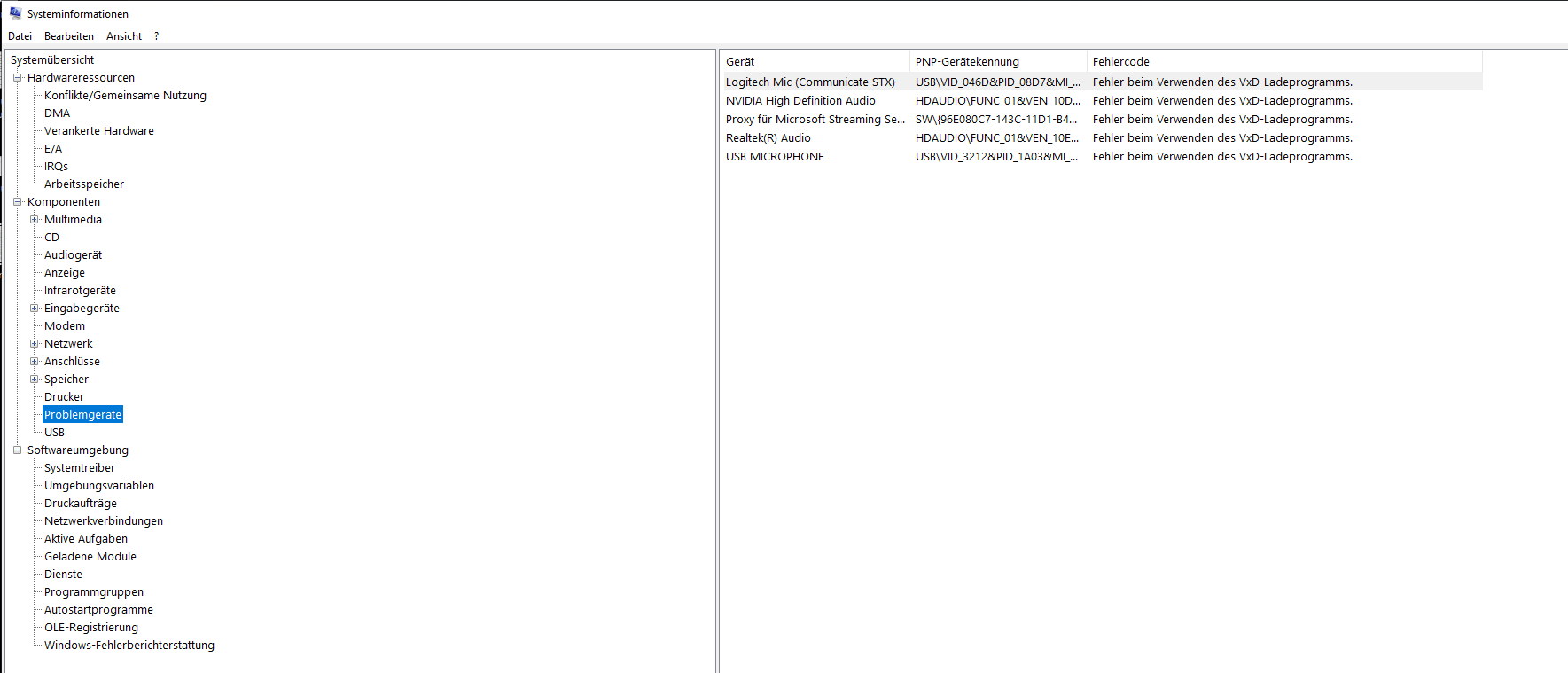Screen dimensions: 1568x673
Task: Select the Netzwerk entry
Action: pos(68,344)
